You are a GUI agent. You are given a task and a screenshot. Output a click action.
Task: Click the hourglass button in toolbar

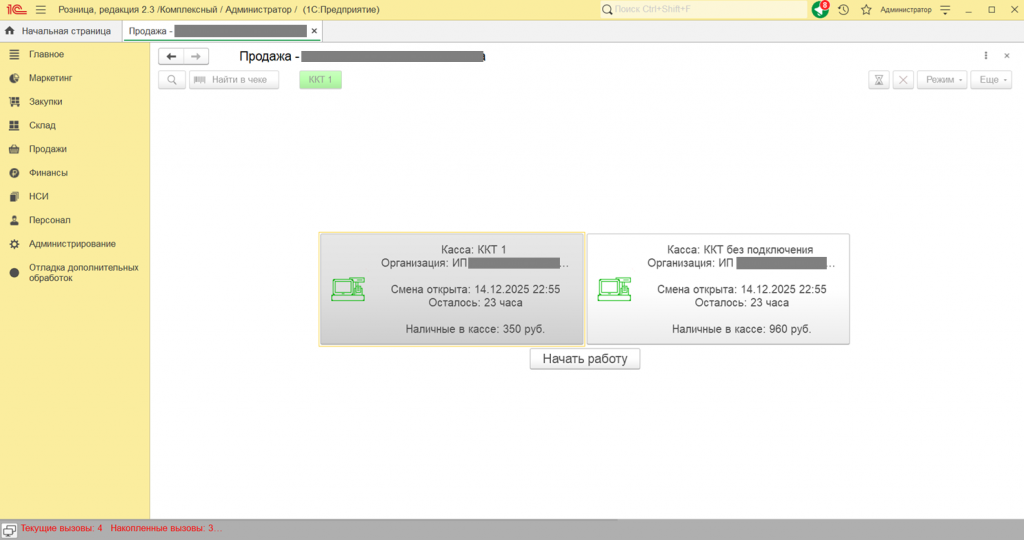pos(879,80)
